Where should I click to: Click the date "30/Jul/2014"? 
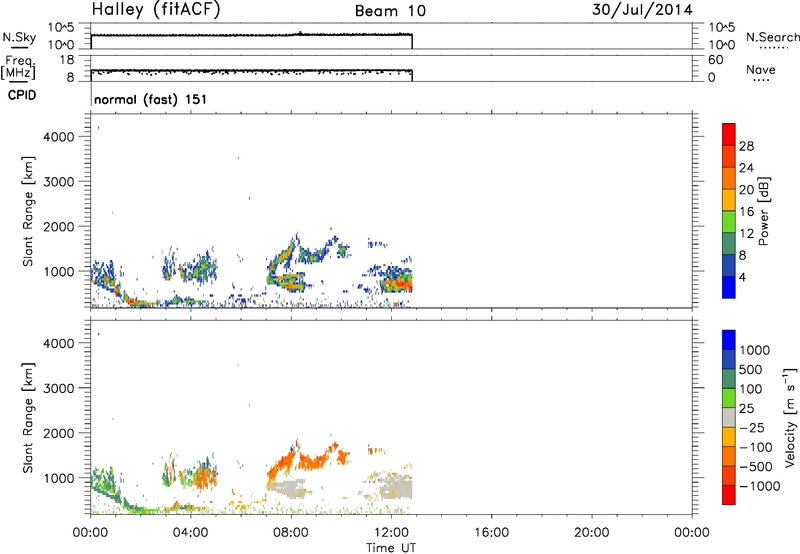click(642, 10)
